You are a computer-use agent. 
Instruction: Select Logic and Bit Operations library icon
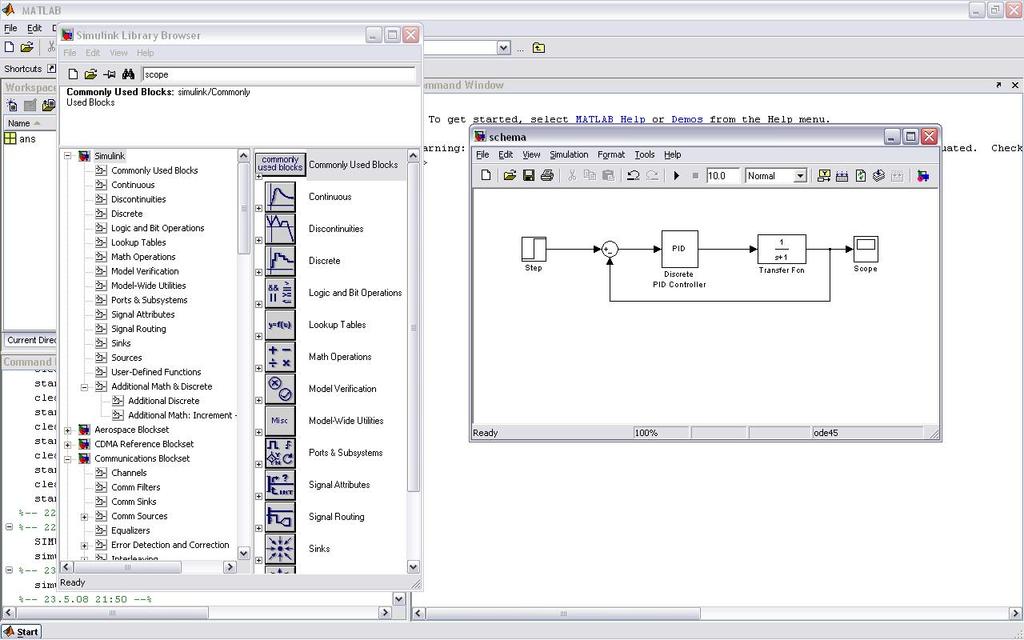coord(280,293)
